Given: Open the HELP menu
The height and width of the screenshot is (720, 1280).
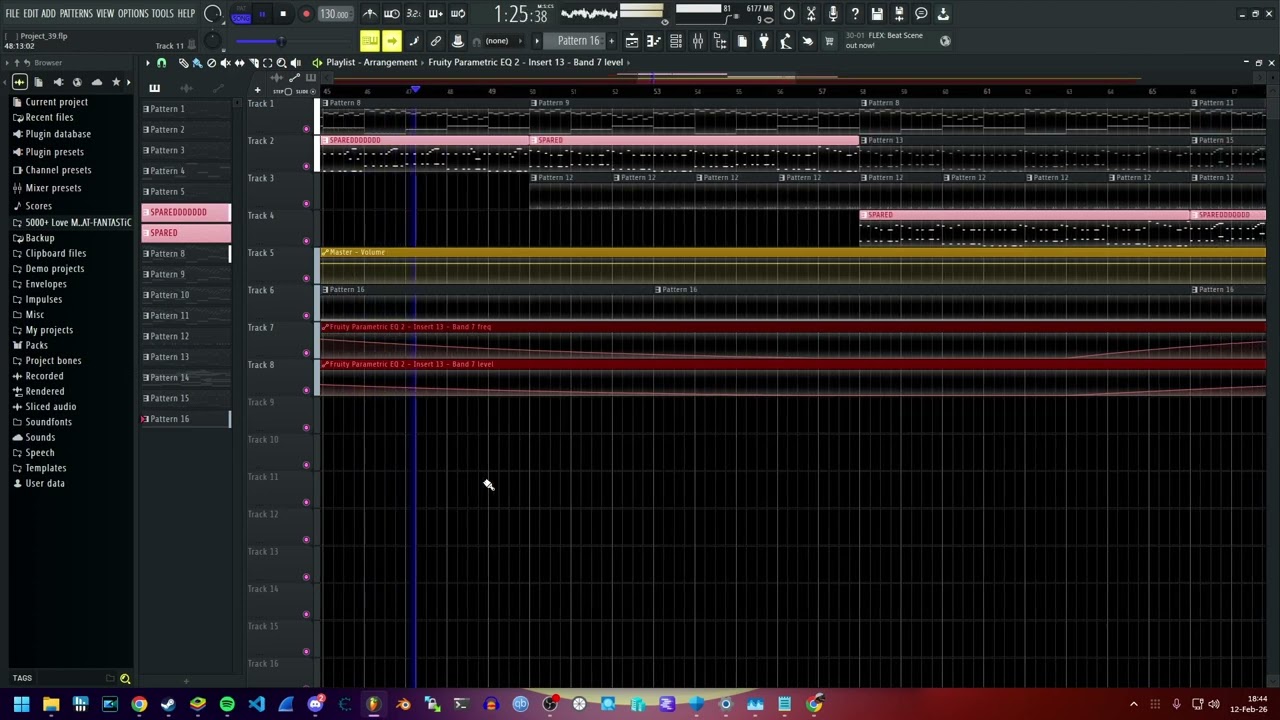Looking at the screenshot, I should 187,14.
